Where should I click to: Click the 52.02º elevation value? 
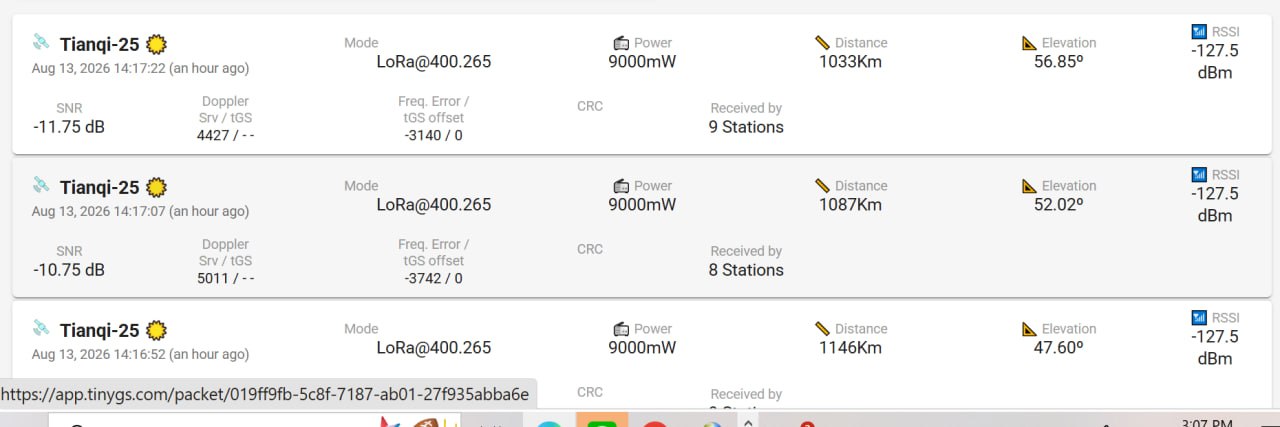click(x=1059, y=205)
